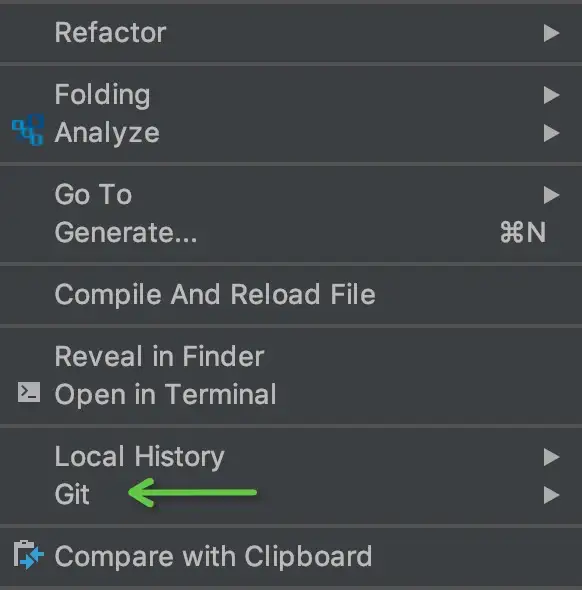Choose Reveal in Finder
Image resolution: width=582 pixels, height=590 pixels.
[x=291, y=356]
